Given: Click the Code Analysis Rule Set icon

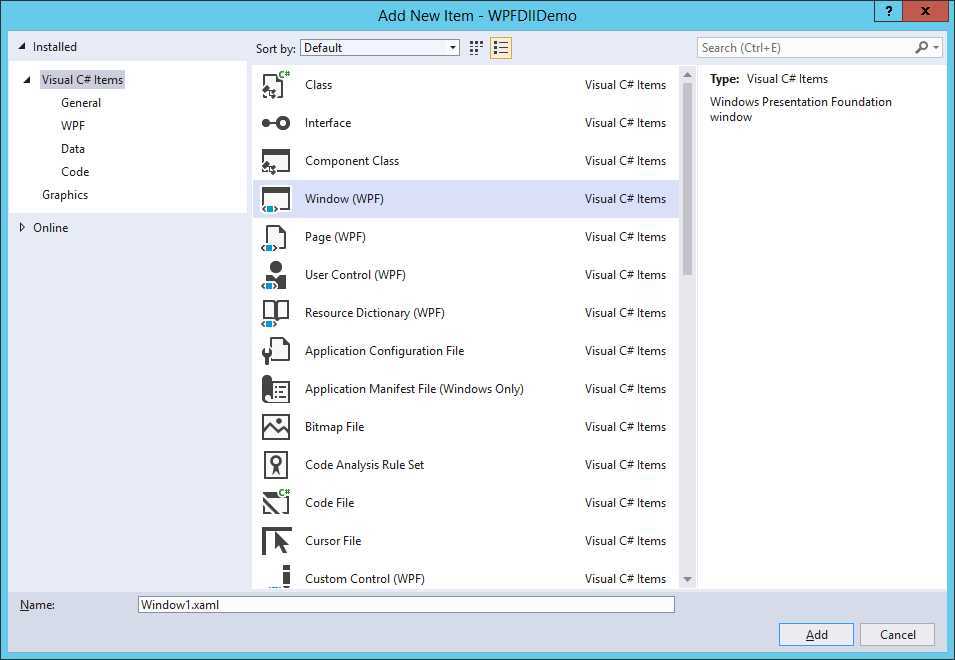Looking at the screenshot, I should 275,465.
